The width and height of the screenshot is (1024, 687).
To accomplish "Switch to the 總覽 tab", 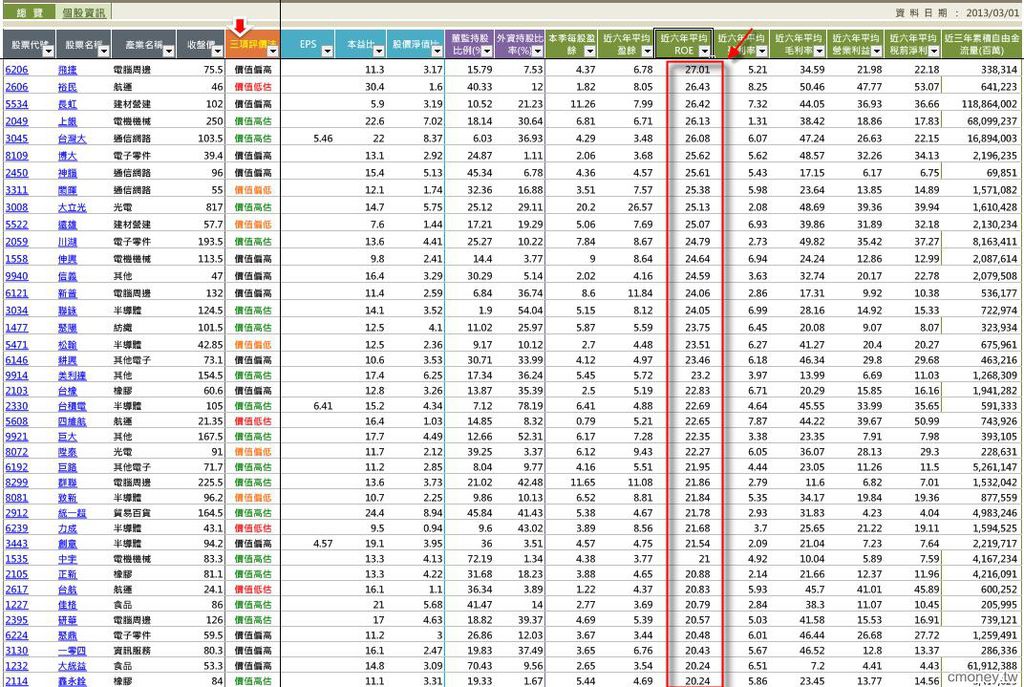I will [29, 12].
